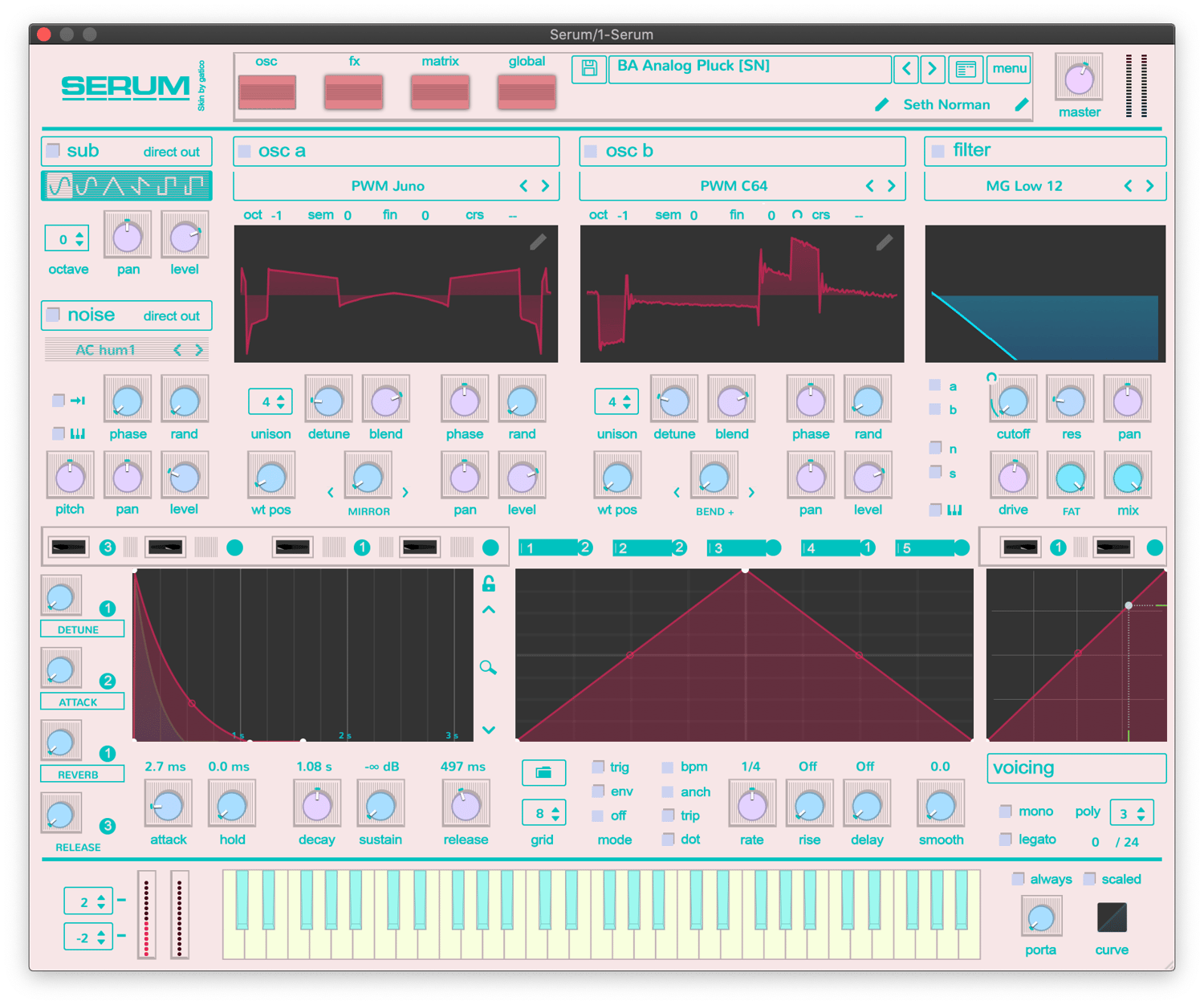This screenshot has width=1204, height=1005.
Task: Adjust pitch bend up range 2
Action: coord(87,901)
